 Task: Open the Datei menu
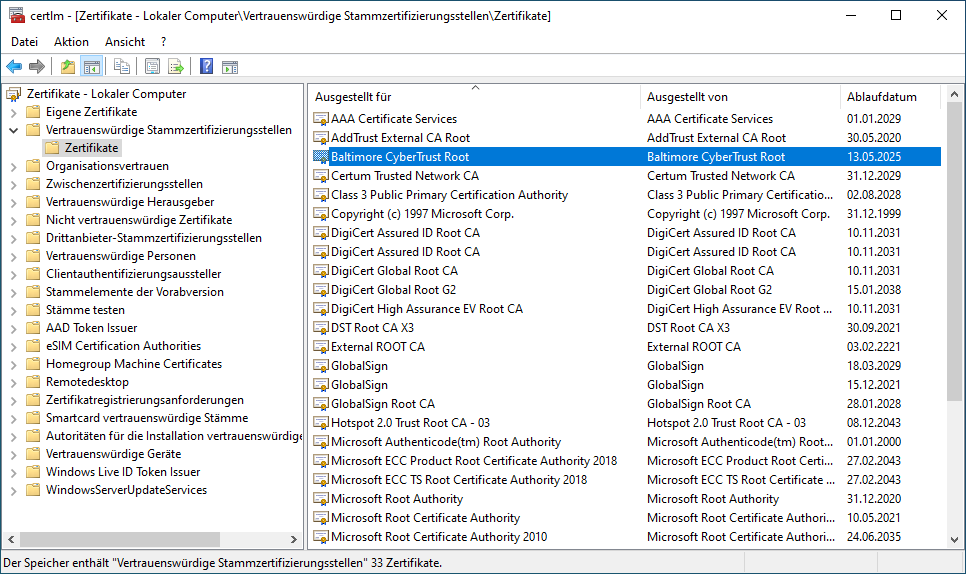coord(25,42)
